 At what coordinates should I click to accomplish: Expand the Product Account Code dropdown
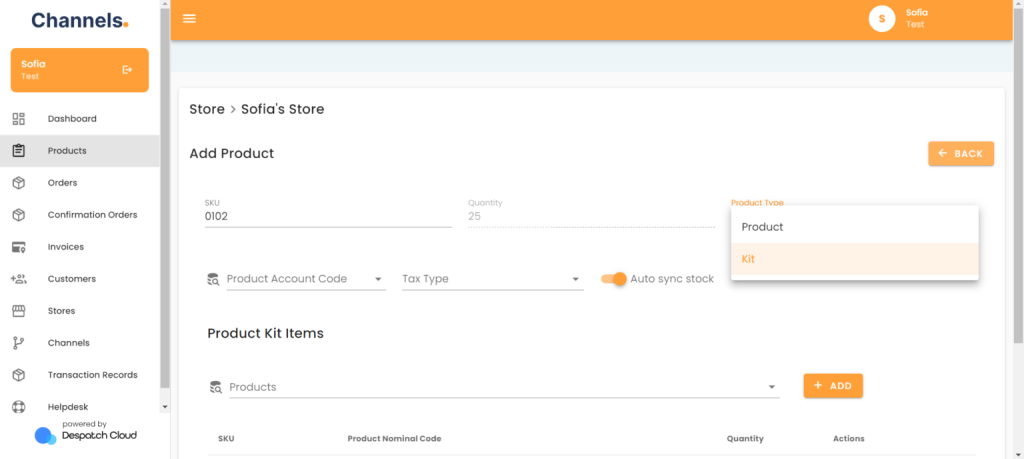pyautogui.click(x=306, y=279)
